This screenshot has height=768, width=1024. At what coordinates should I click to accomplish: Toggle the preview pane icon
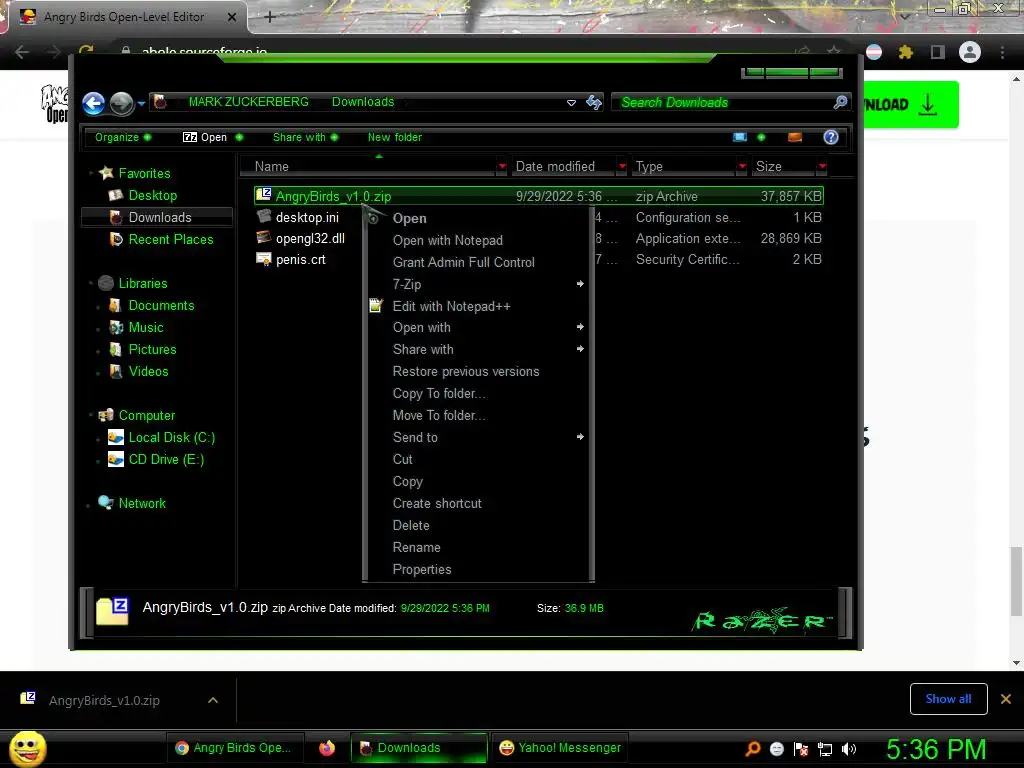tap(795, 137)
